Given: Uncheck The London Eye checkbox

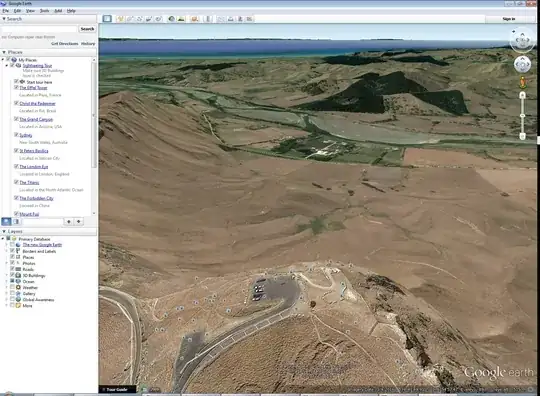Looking at the screenshot, I should point(16,166).
